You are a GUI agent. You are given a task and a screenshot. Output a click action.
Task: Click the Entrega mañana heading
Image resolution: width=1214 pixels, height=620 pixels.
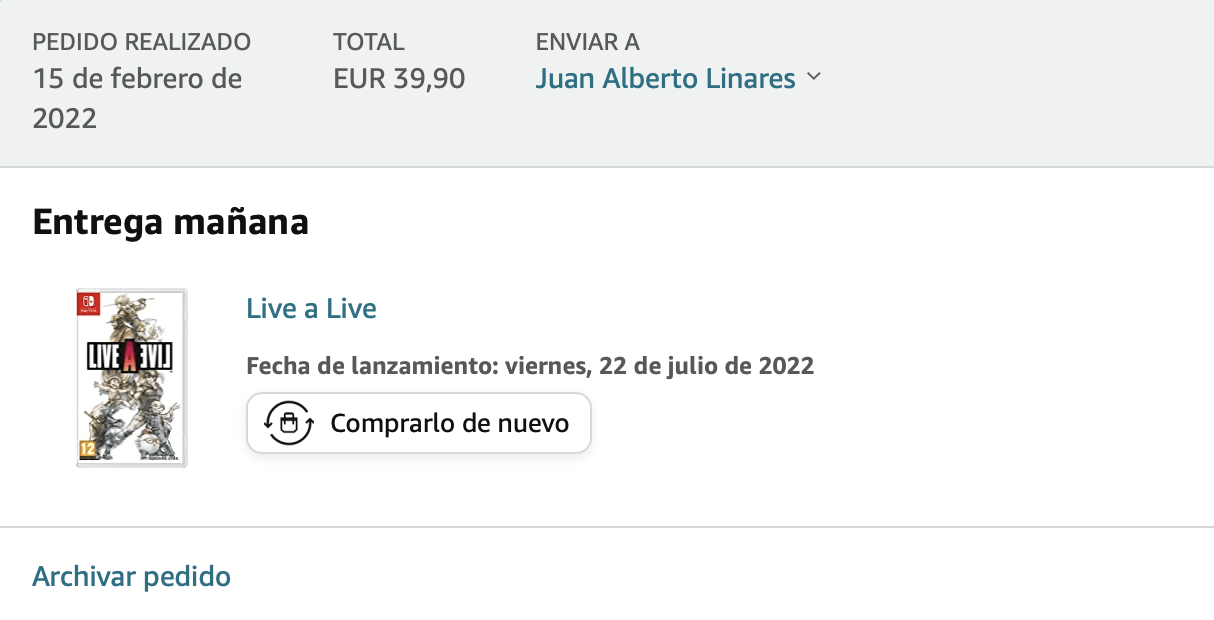(171, 222)
